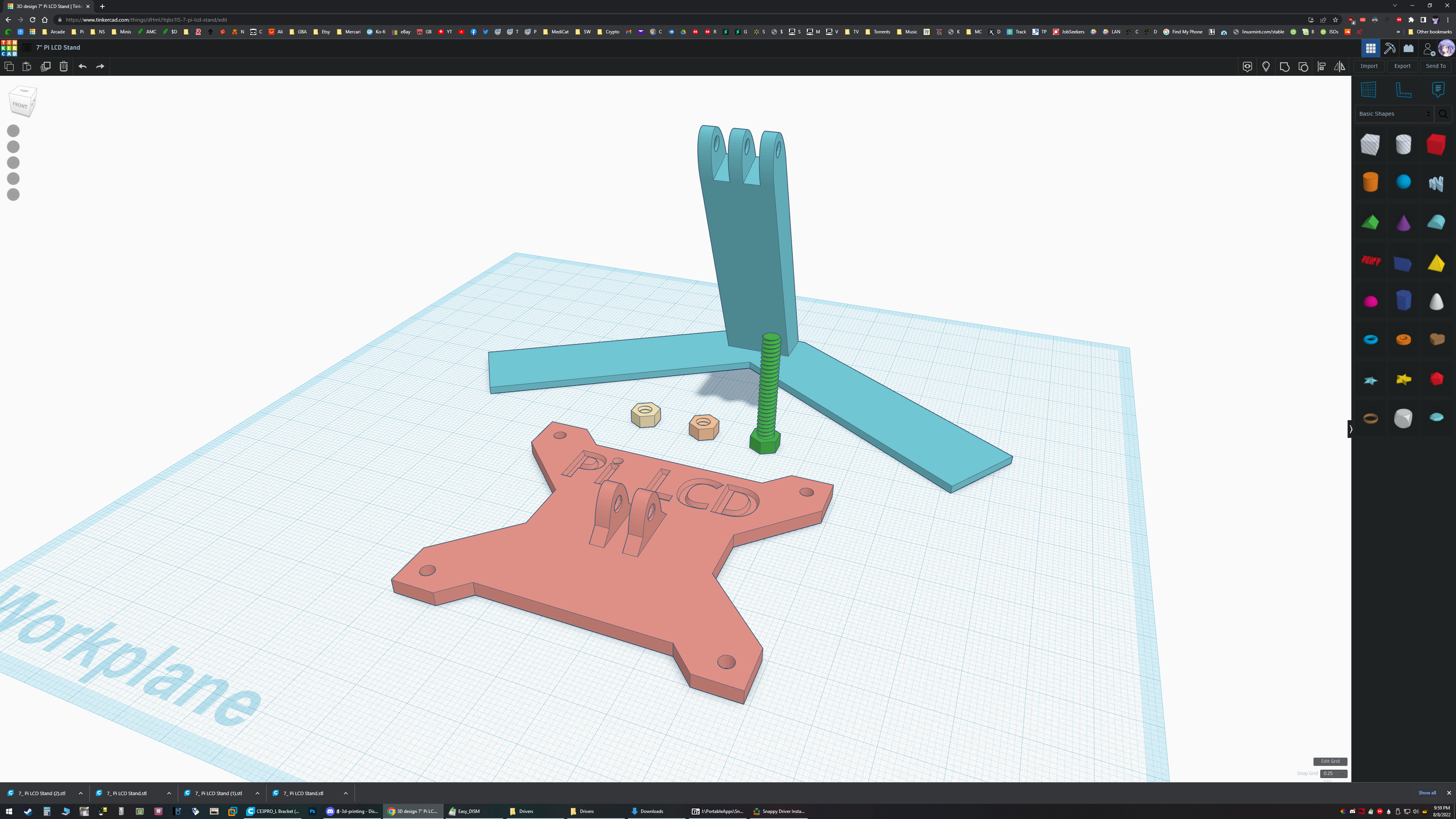Open the design list icon beside title
1456x819 pixels.
tap(27, 47)
